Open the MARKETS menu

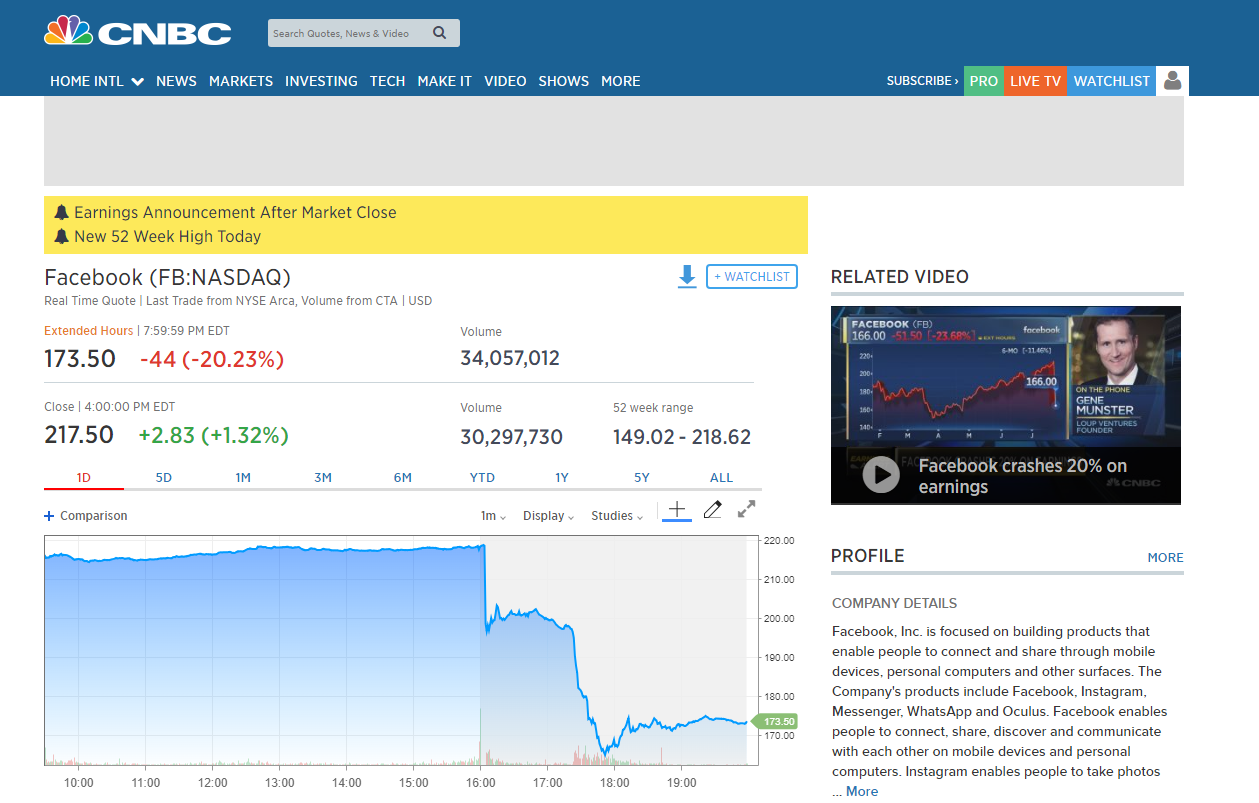click(241, 81)
